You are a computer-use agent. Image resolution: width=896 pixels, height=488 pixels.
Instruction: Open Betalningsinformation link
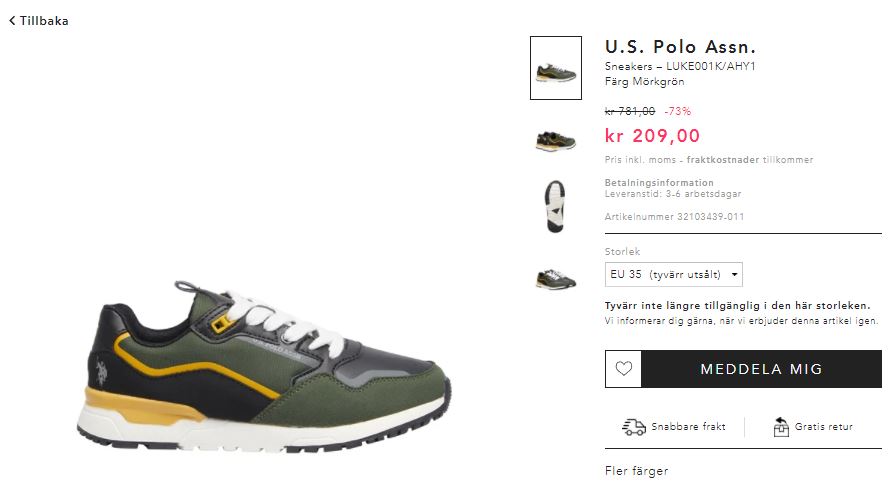point(659,182)
